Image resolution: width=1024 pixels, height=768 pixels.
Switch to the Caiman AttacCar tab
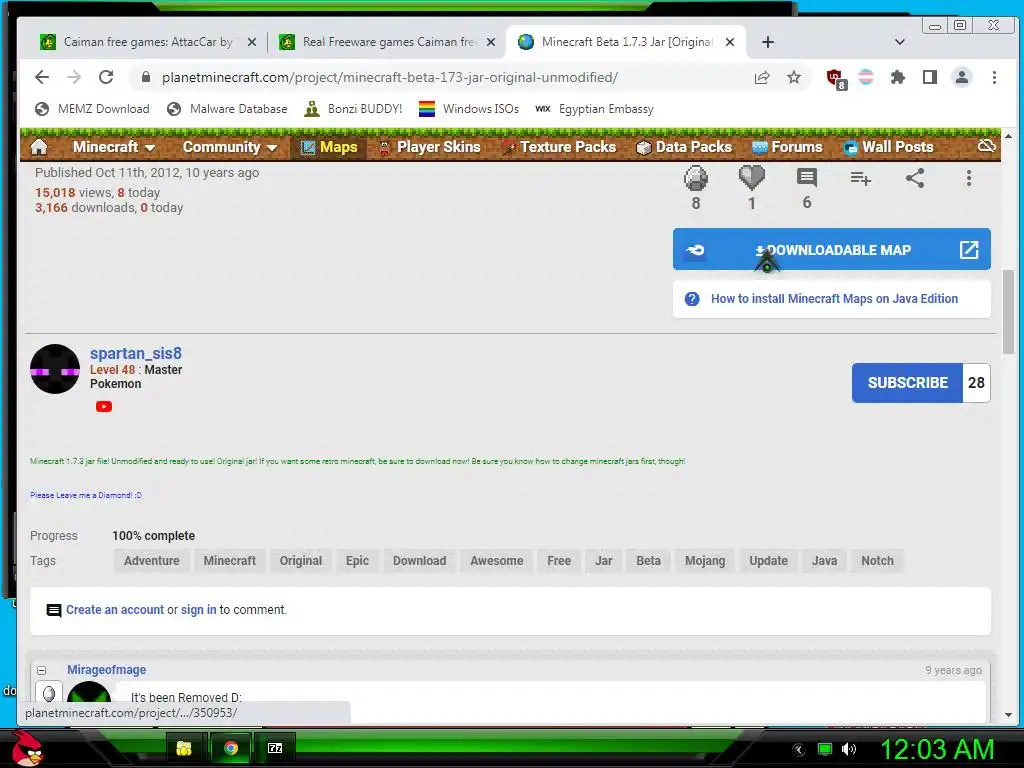[x=148, y=42]
